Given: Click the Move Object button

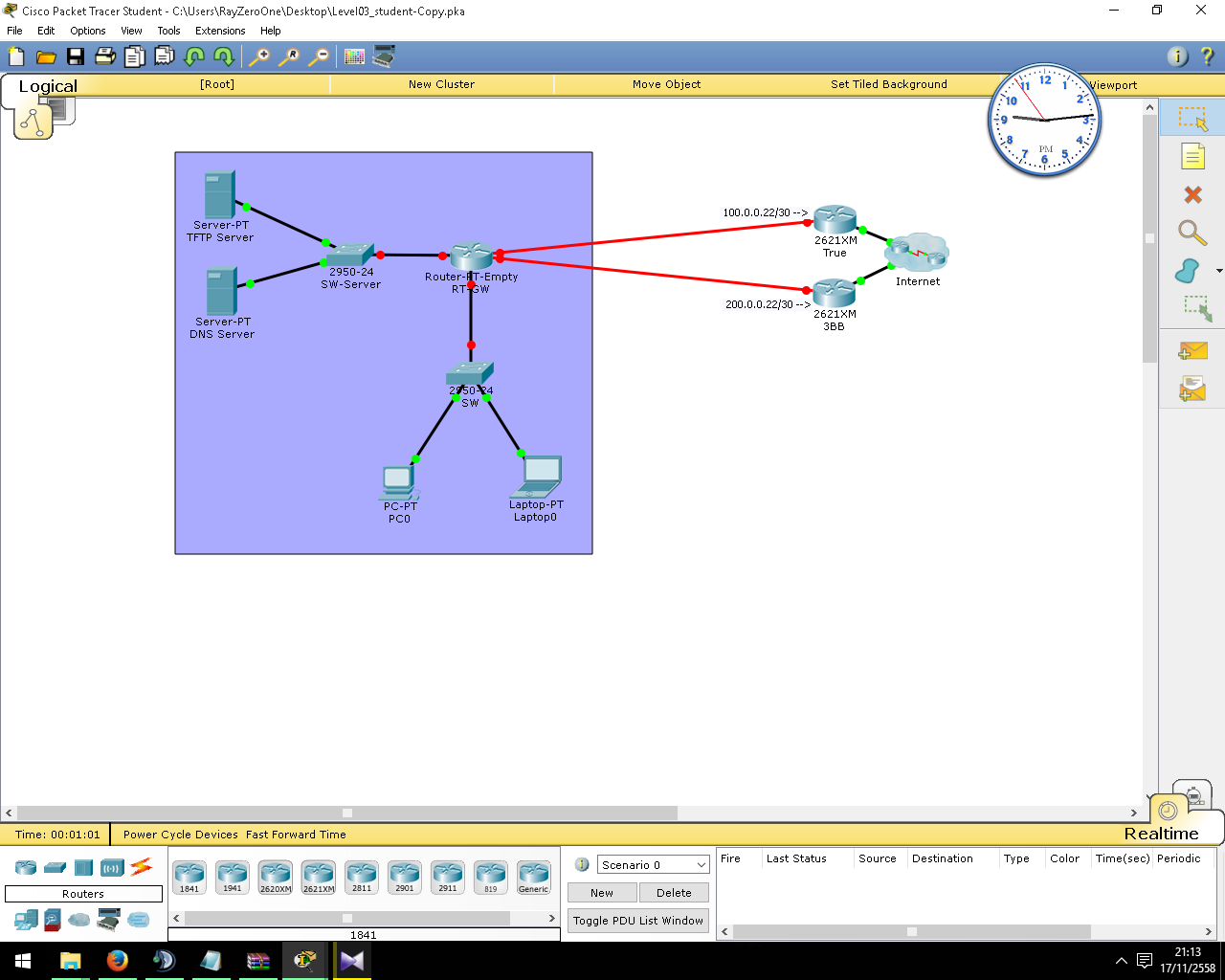Looking at the screenshot, I should click(666, 84).
